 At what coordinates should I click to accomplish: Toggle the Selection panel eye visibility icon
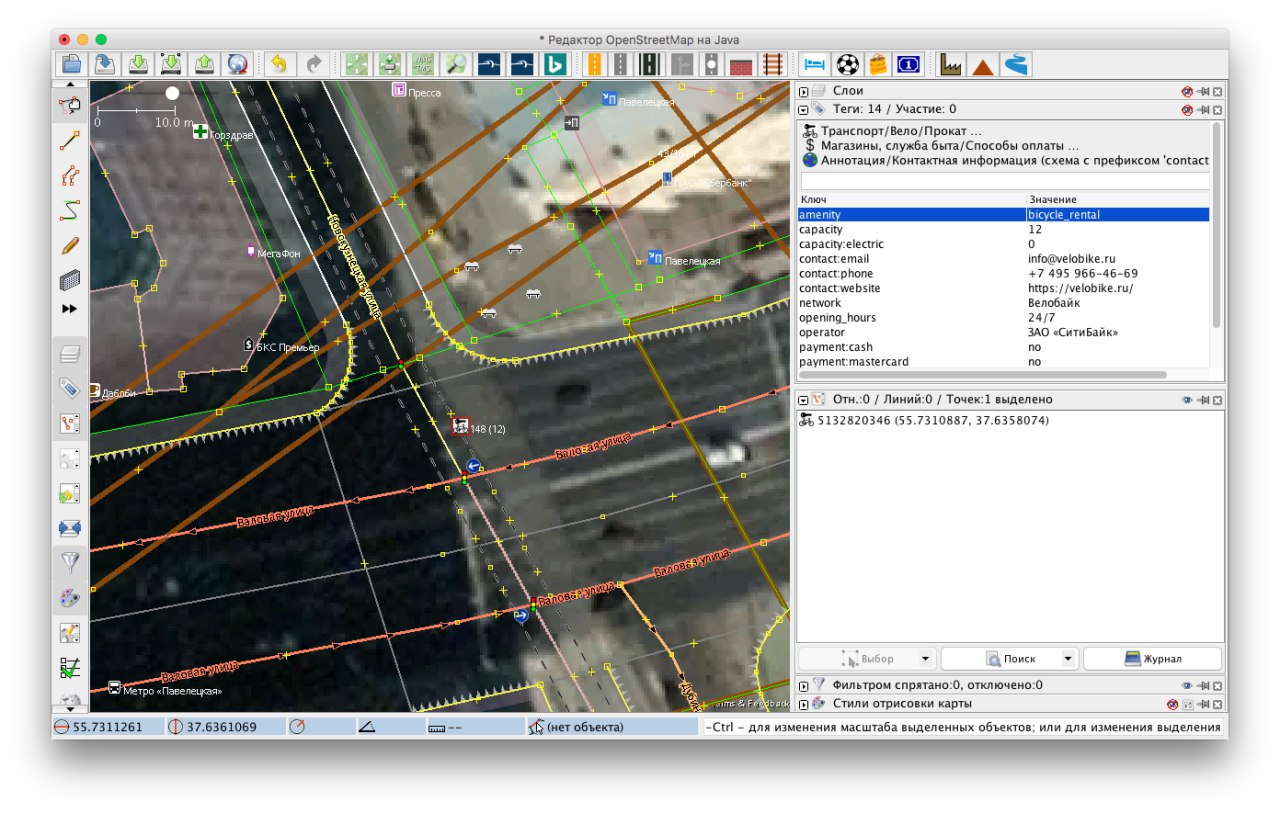coord(1187,399)
